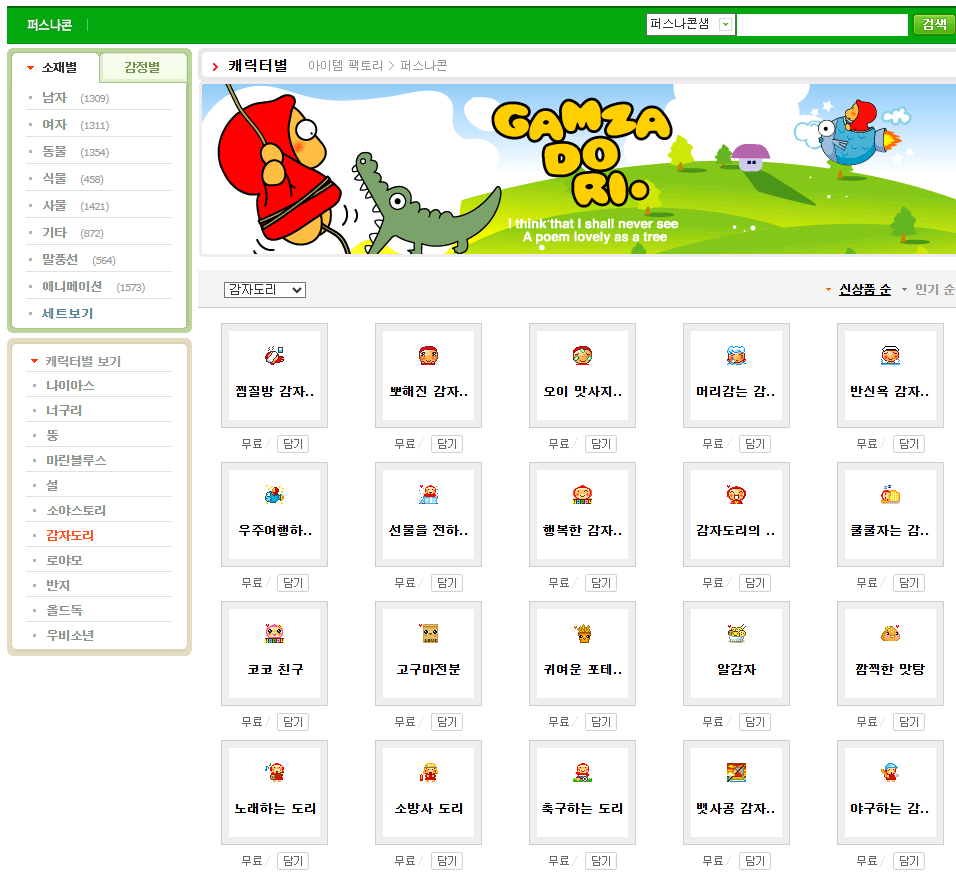
Task: Select the 설 character
Action: click(x=52, y=485)
